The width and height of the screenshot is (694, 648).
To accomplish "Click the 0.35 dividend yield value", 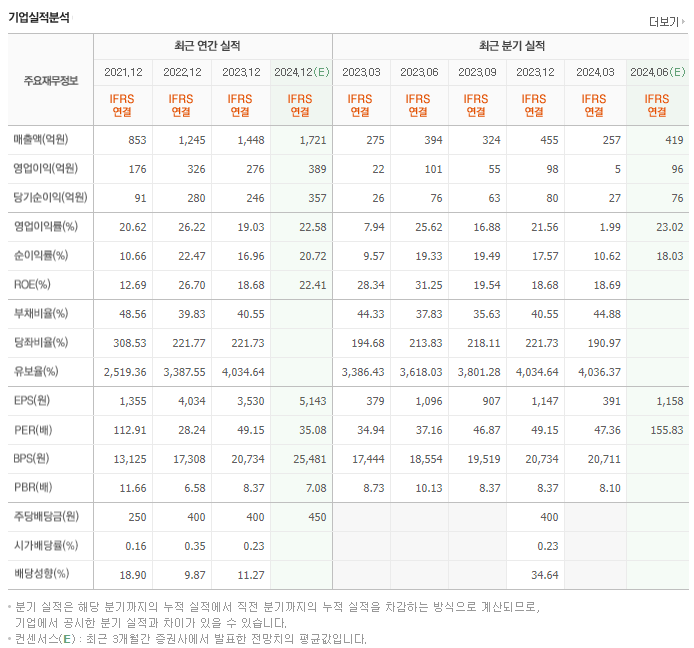I will pyautogui.click(x=195, y=546).
